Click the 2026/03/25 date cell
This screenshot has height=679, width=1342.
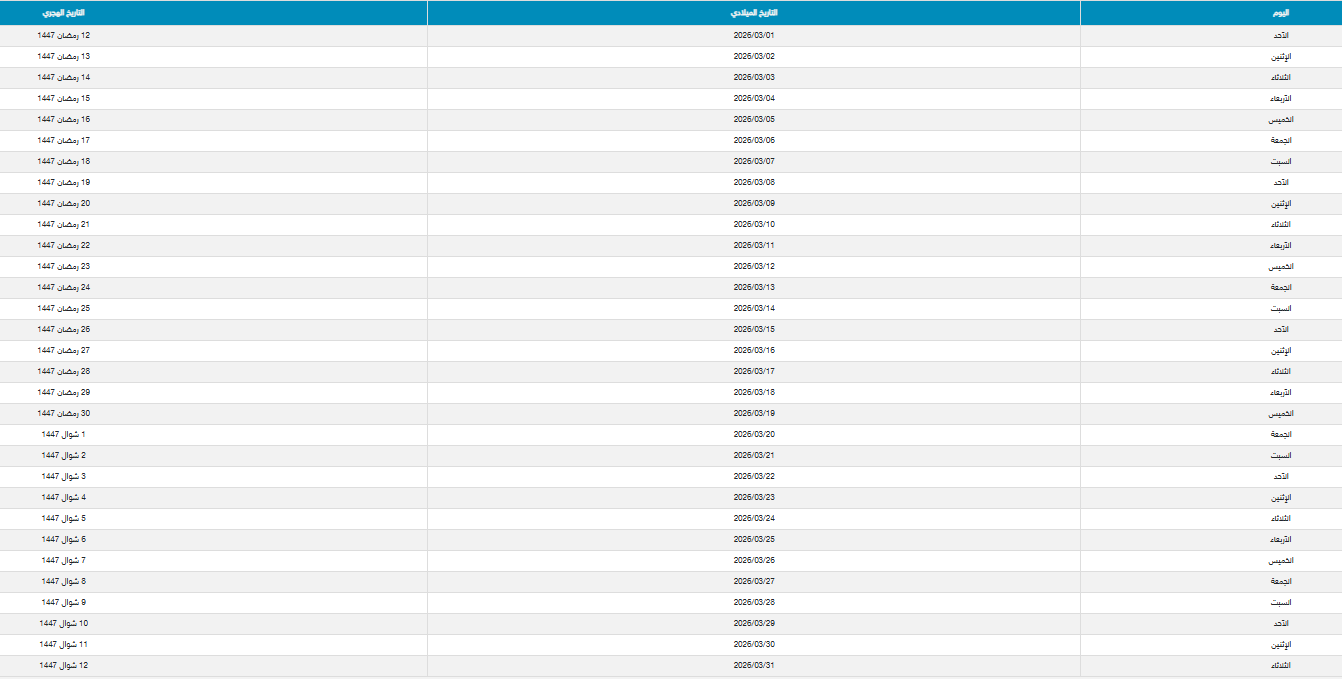(754, 539)
